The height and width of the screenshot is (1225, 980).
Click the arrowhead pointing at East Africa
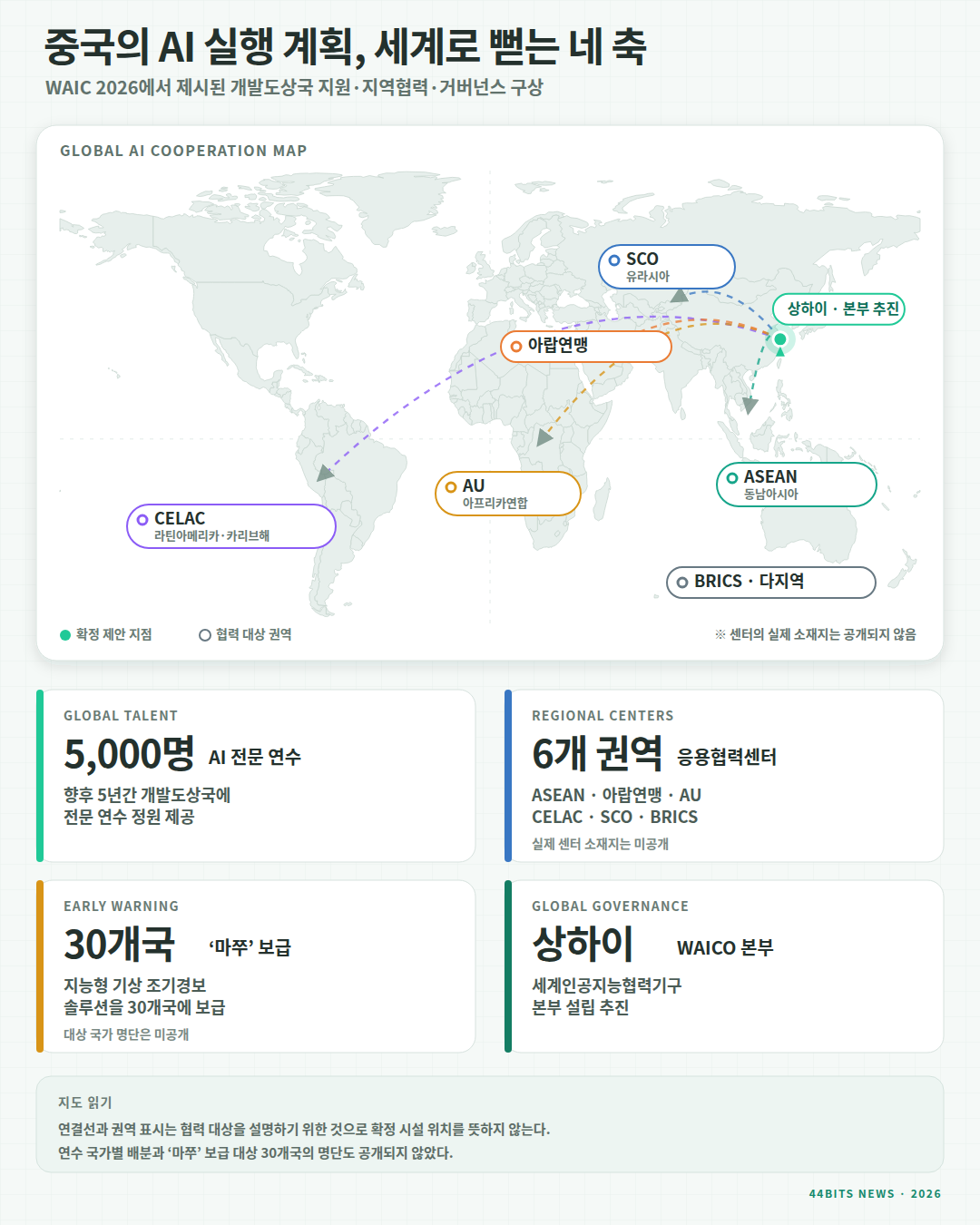pos(544,438)
